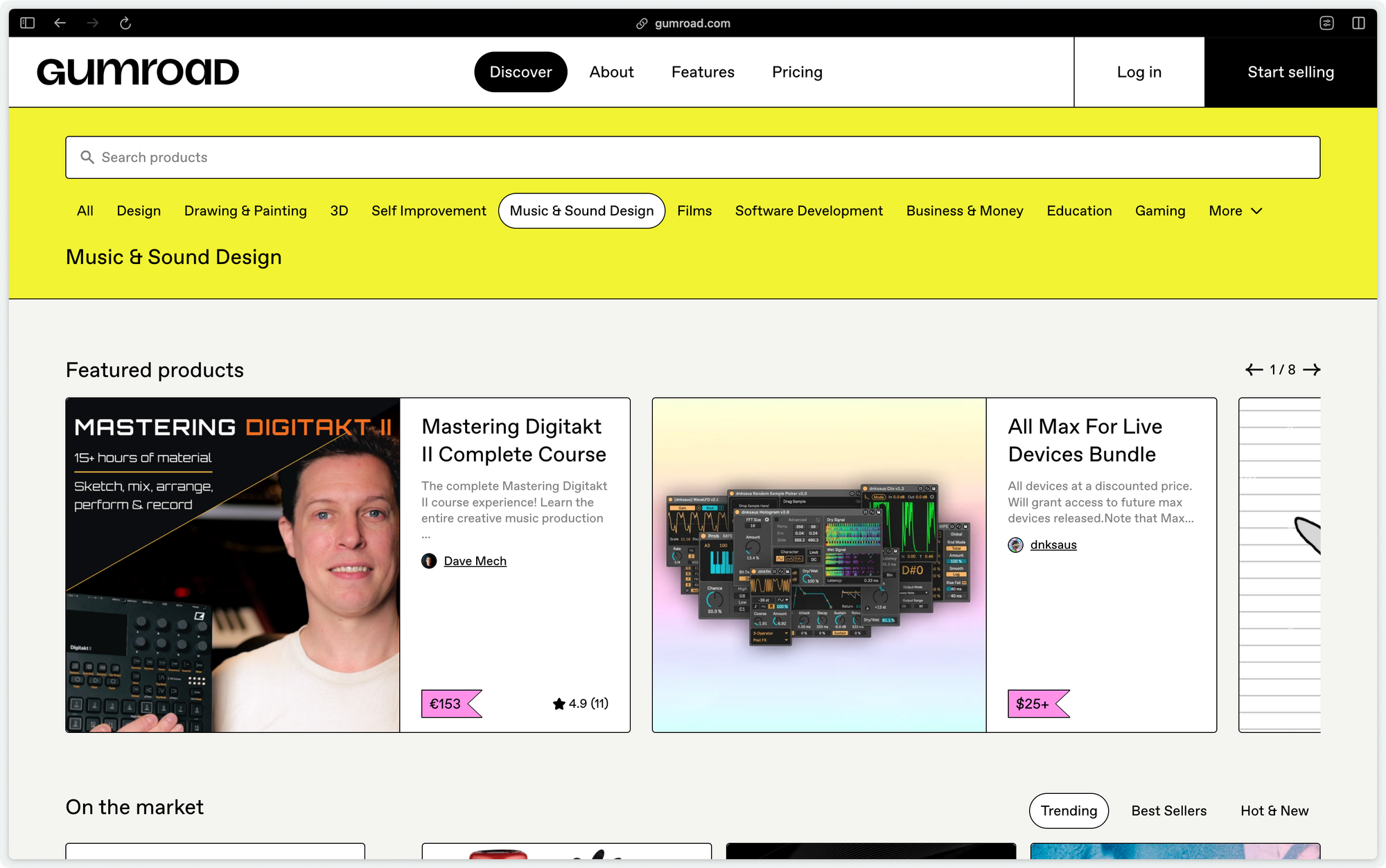Click the star rating 4.9 (11)

click(581, 704)
